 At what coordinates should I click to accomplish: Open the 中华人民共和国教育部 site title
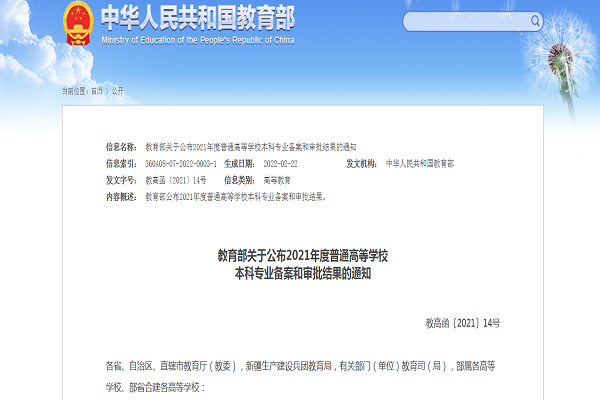tap(198, 18)
